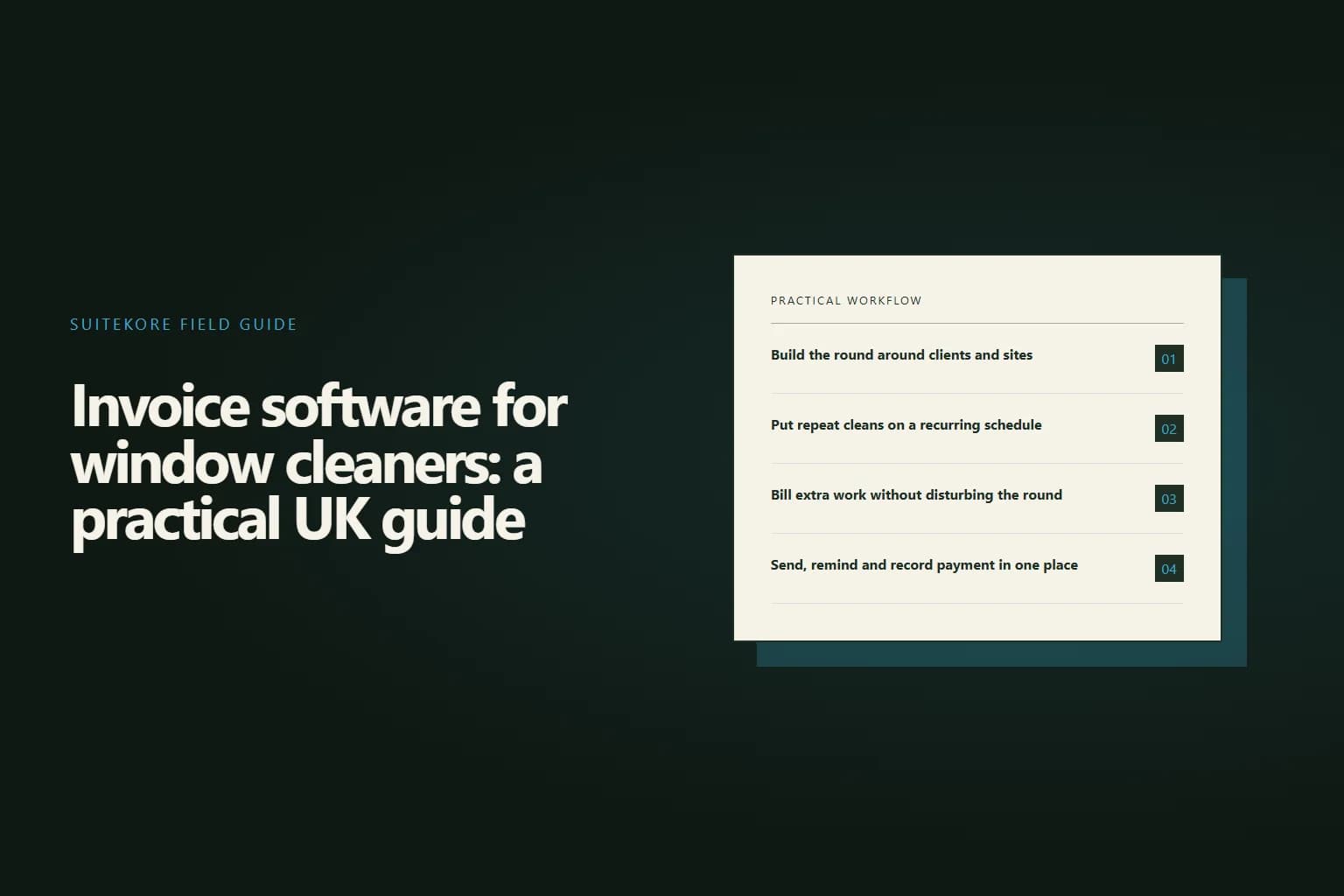Select 'Build the round around clients and sites'
Viewport: 1344px width, 896px height.
click(x=901, y=355)
